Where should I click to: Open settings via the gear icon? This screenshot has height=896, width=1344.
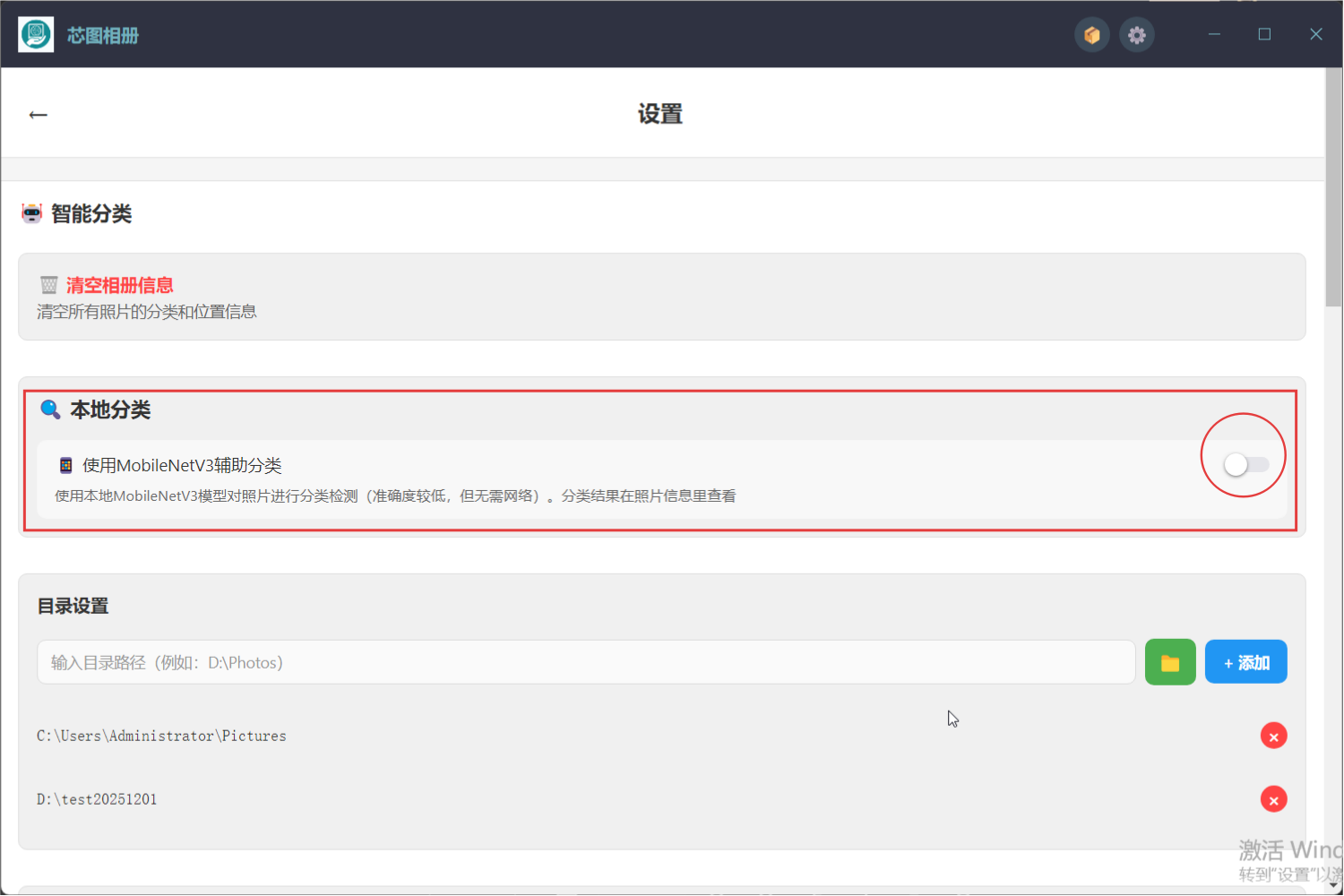pyautogui.click(x=1136, y=35)
